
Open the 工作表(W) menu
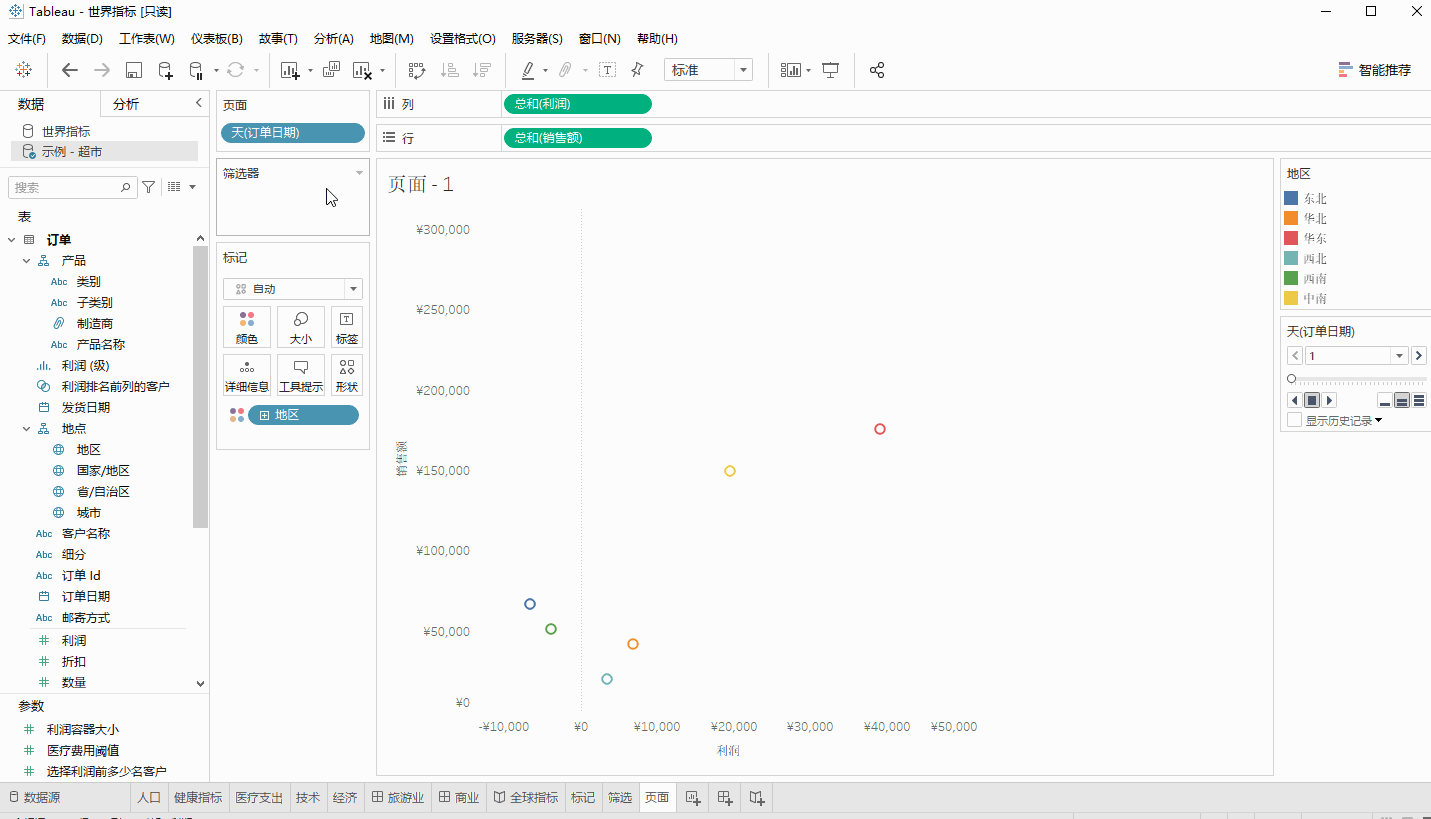(147, 39)
